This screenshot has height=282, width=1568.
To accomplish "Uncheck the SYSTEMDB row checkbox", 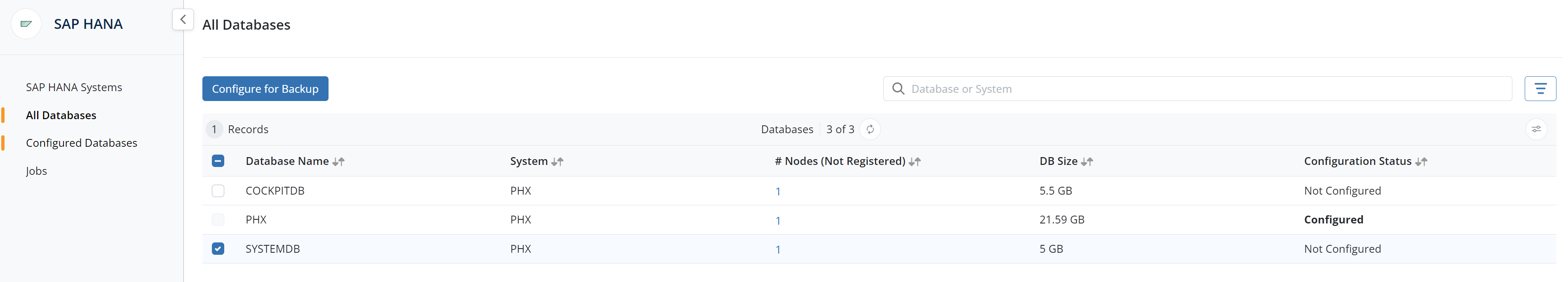I will click(218, 249).
